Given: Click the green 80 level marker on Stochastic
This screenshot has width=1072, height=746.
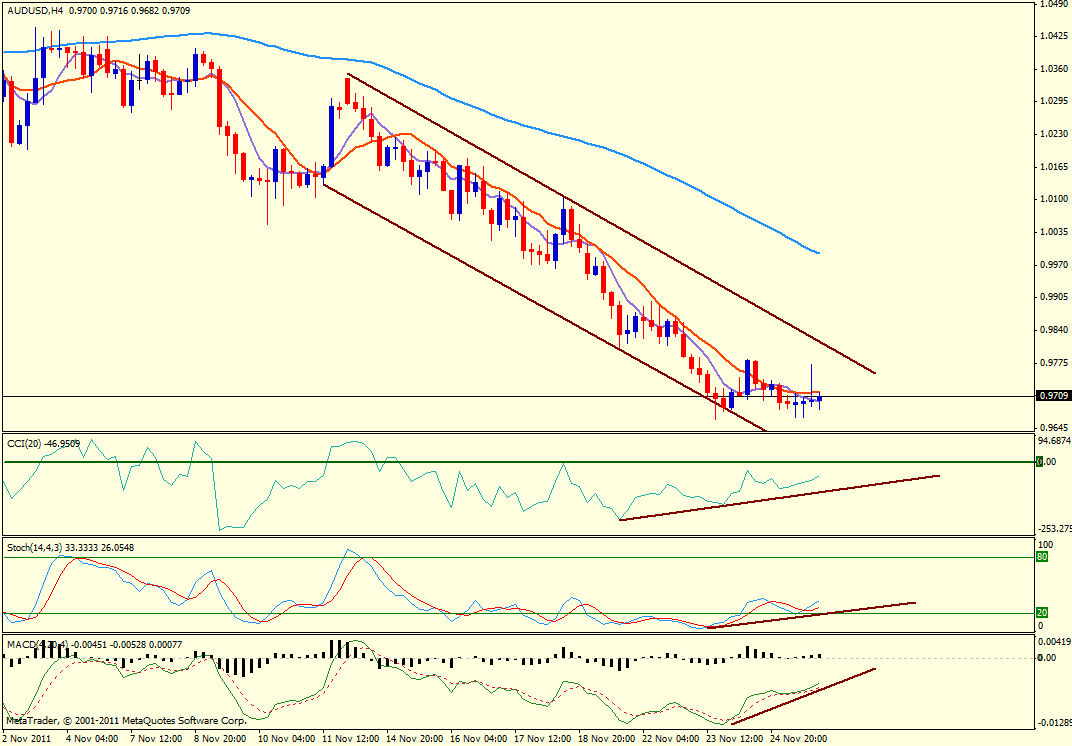Looking at the screenshot, I should coord(1041,557).
